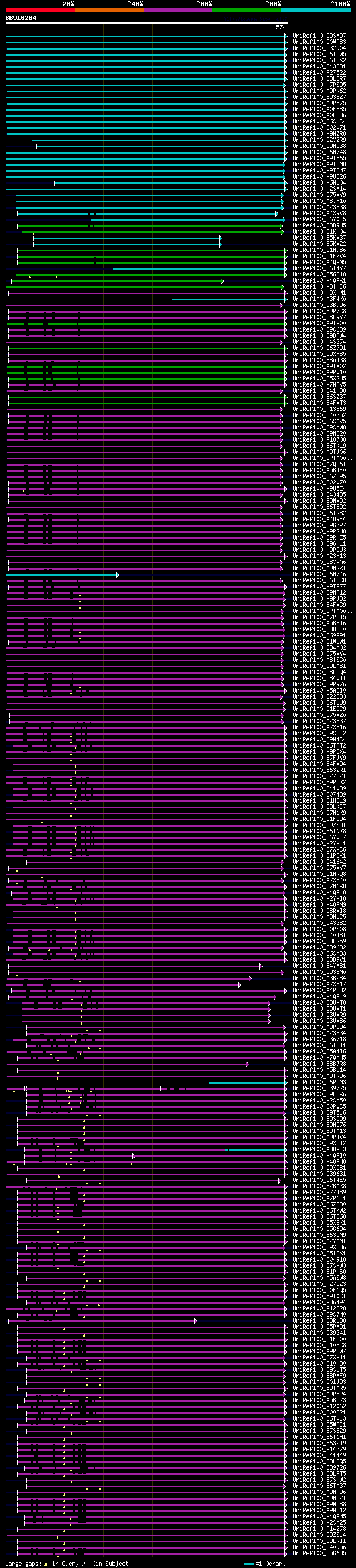Open hit UniRef100_P27522
Image resolution: width=356 pixels, height=1568 pixels.
click(319, 72)
